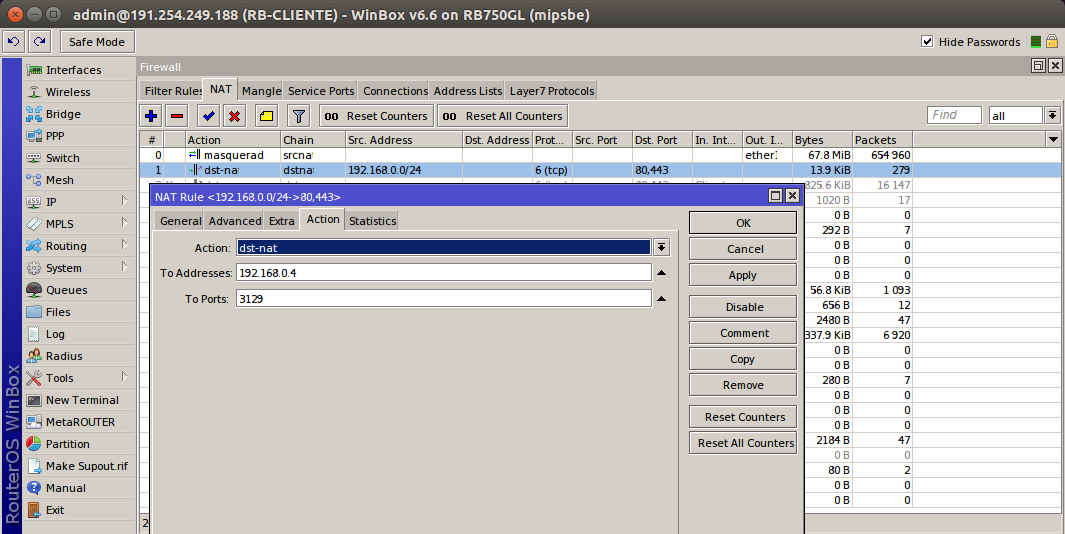Open Advanced tab in NAT Rule dialog

pyautogui.click(x=234, y=221)
